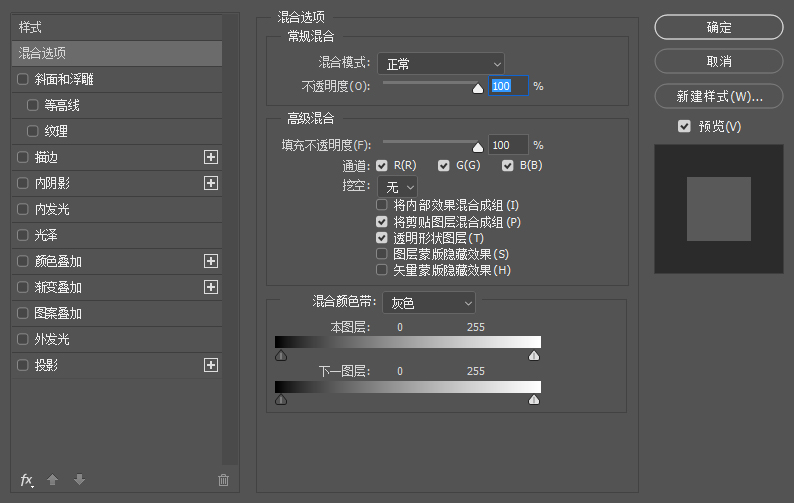Enable the 等高线 checkbox
Screen dimensions: 794x503
(x=32, y=105)
